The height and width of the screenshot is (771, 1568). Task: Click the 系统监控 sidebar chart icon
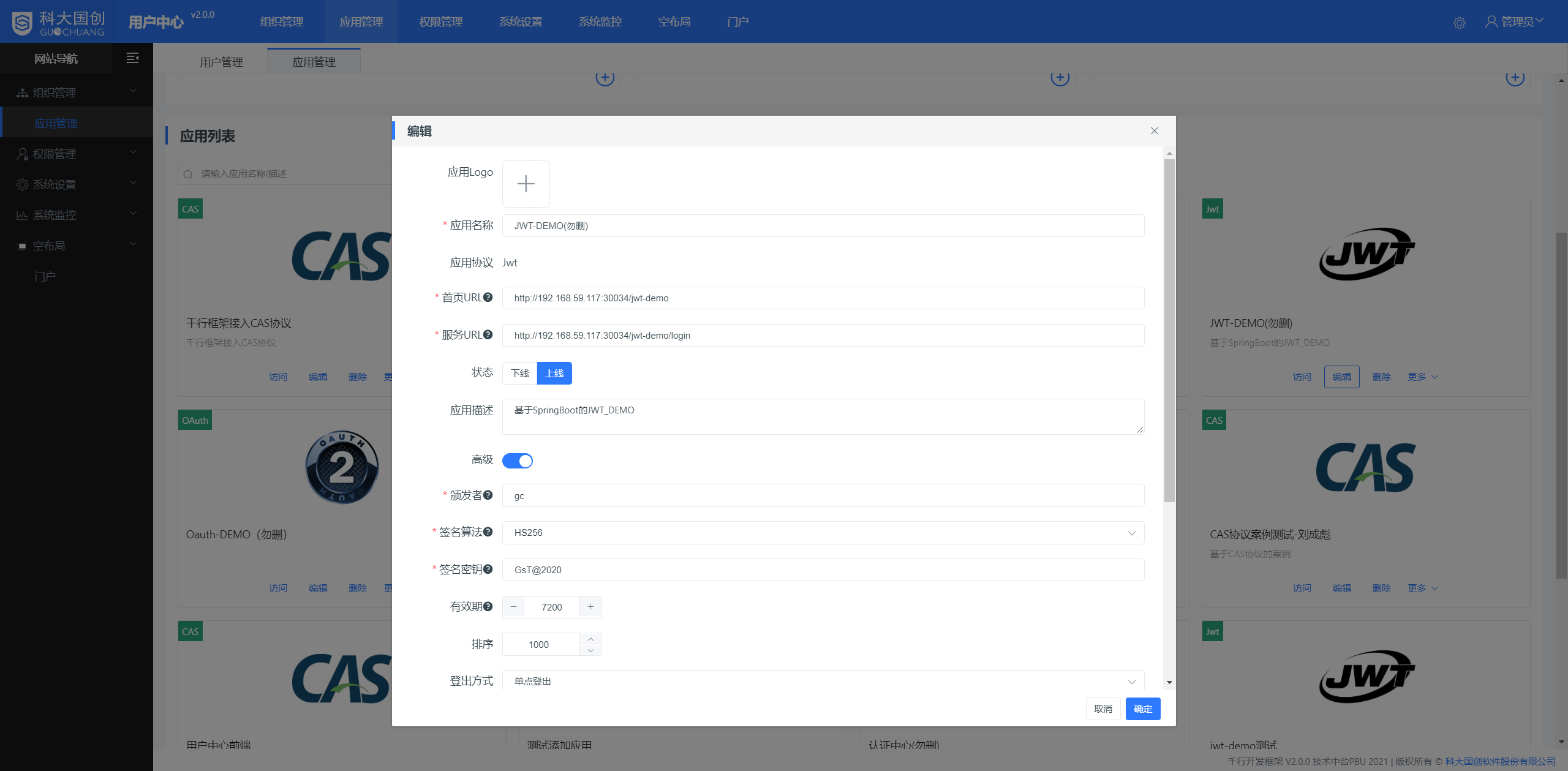click(23, 215)
